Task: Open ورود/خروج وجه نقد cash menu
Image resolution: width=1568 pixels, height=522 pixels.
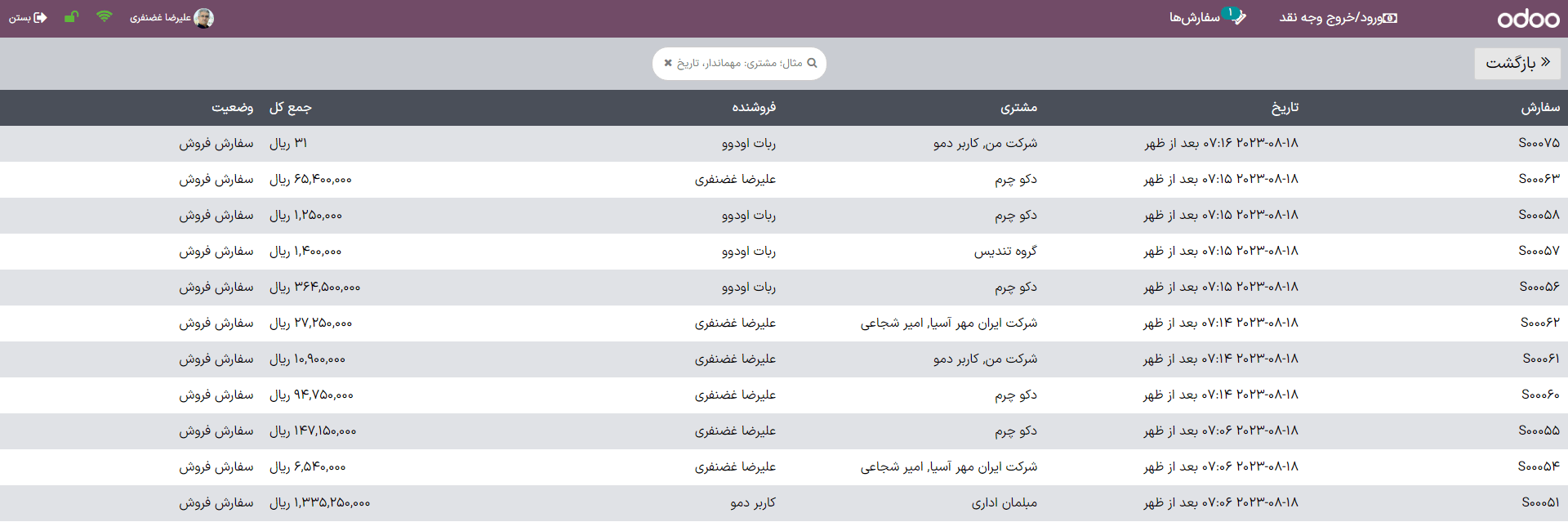Action: tap(1328, 18)
